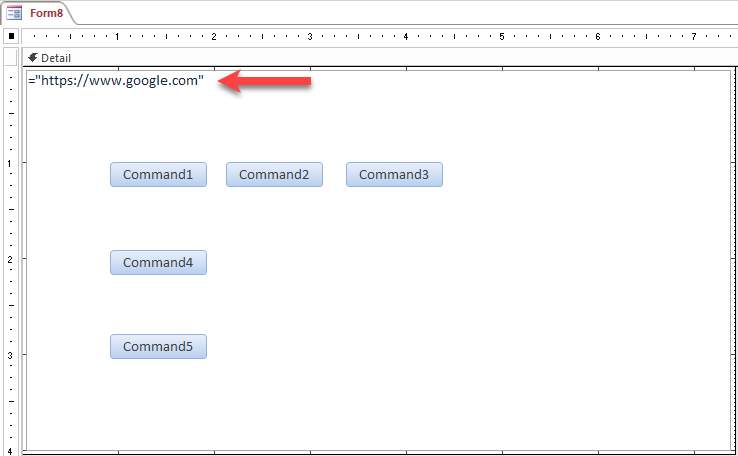
Task: Click the Detail section selector on vertical ruler
Action: (11, 57)
